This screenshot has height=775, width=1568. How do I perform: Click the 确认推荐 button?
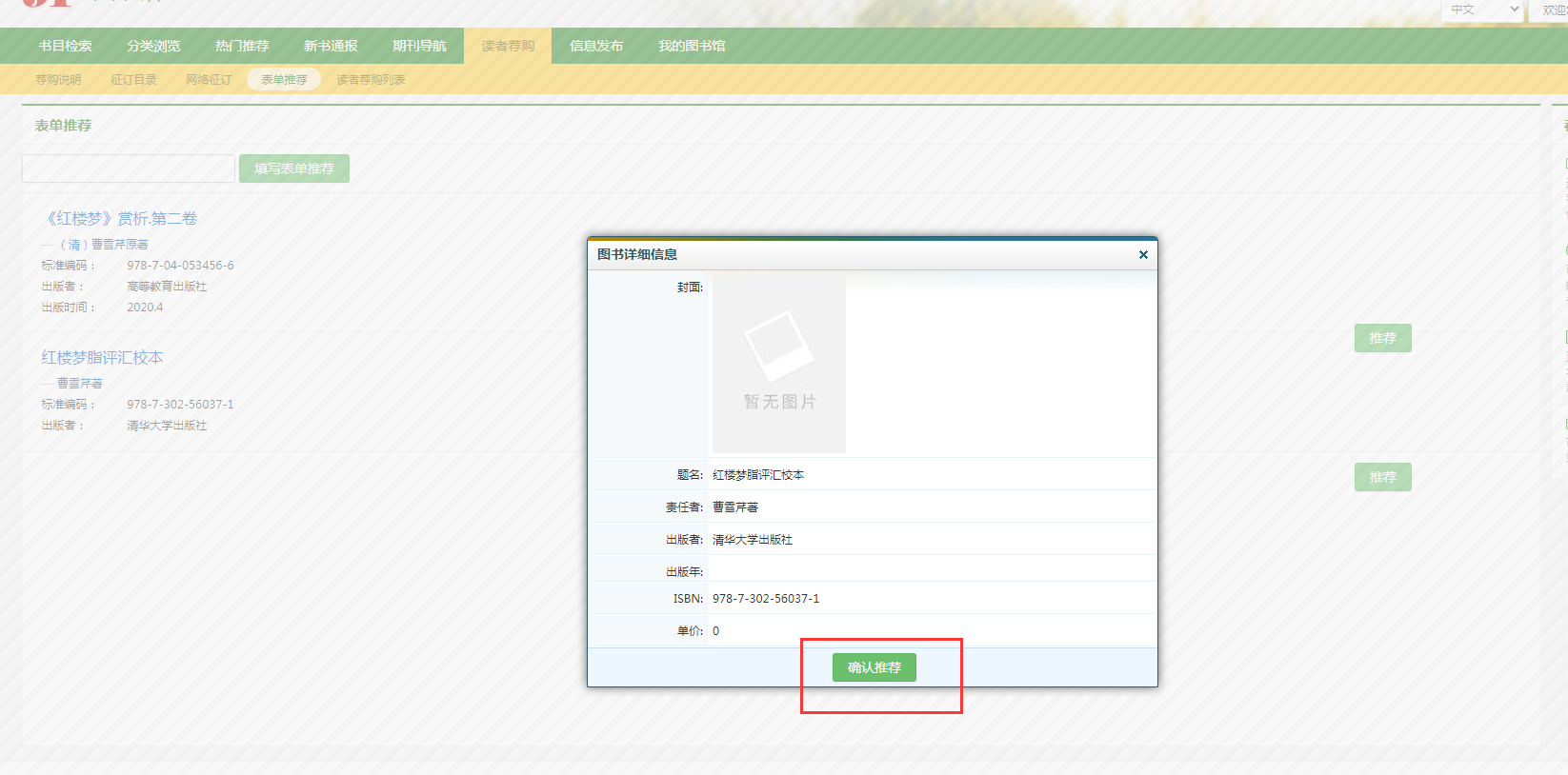(874, 667)
